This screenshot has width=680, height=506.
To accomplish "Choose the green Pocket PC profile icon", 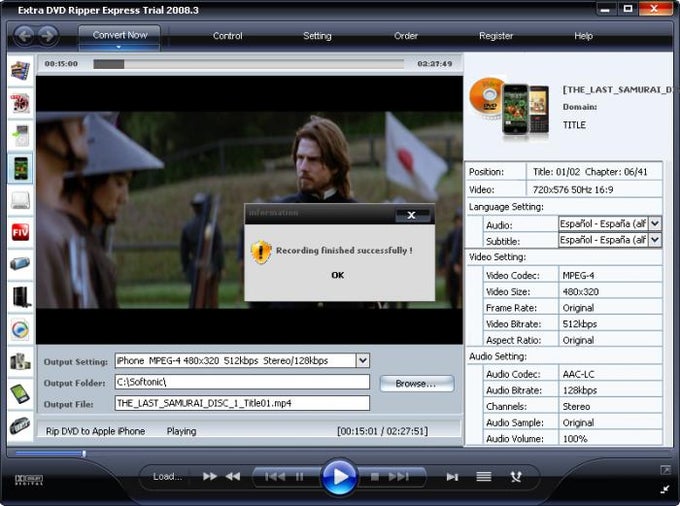I will click(x=20, y=394).
